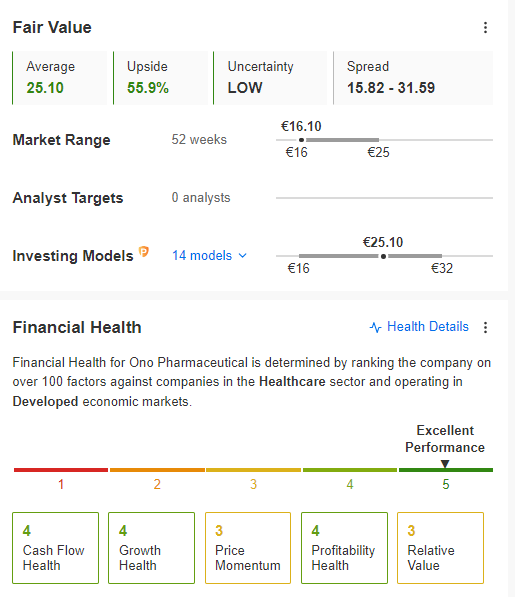Click the pulse icon next to Health Details
Viewport: 515px width, 597px height.
click(375, 327)
